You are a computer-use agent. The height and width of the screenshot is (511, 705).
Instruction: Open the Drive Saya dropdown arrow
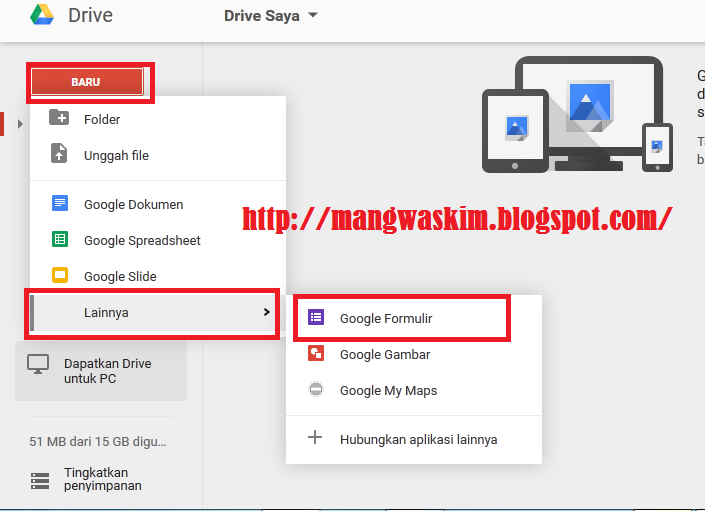coord(312,15)
